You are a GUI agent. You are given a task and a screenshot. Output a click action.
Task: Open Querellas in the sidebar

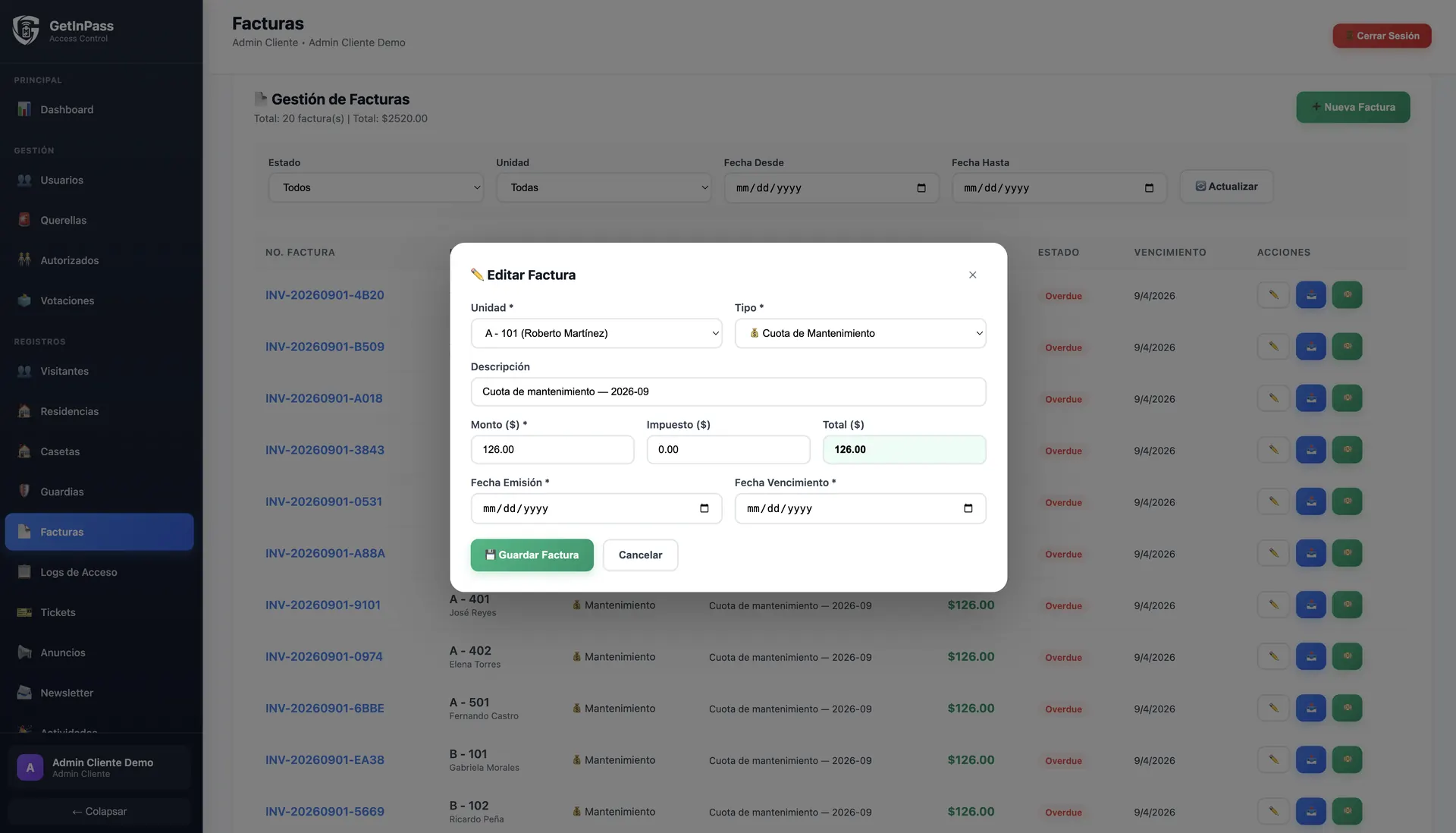(99, 220)
